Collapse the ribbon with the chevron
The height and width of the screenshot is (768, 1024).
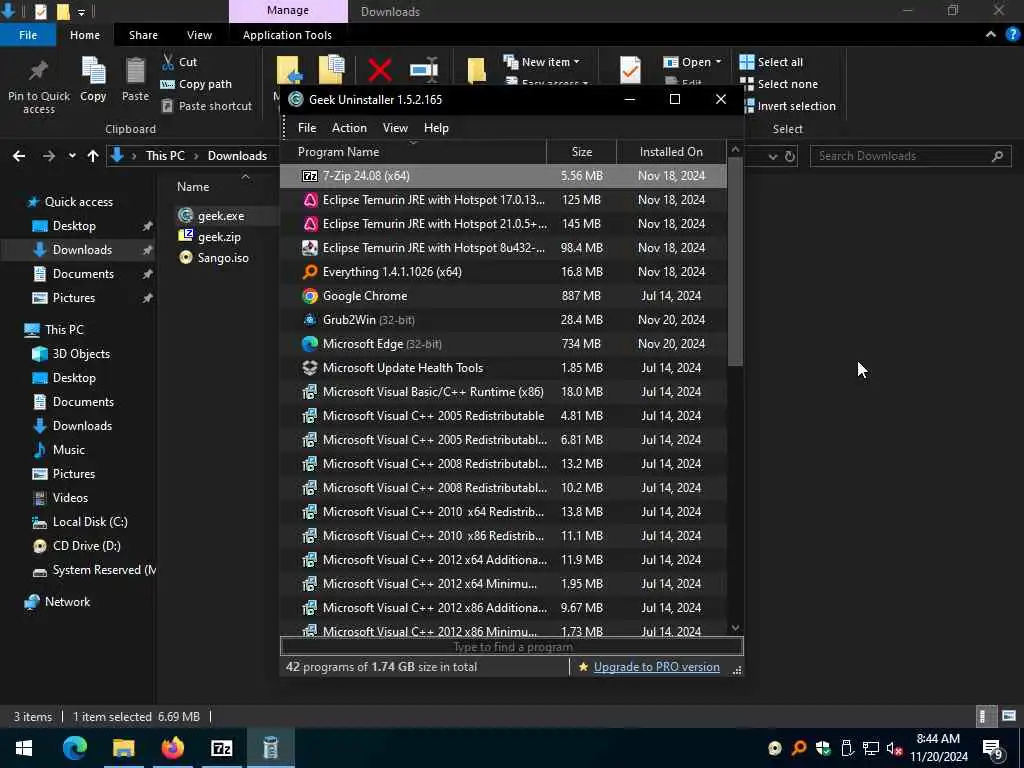point(991,35)
